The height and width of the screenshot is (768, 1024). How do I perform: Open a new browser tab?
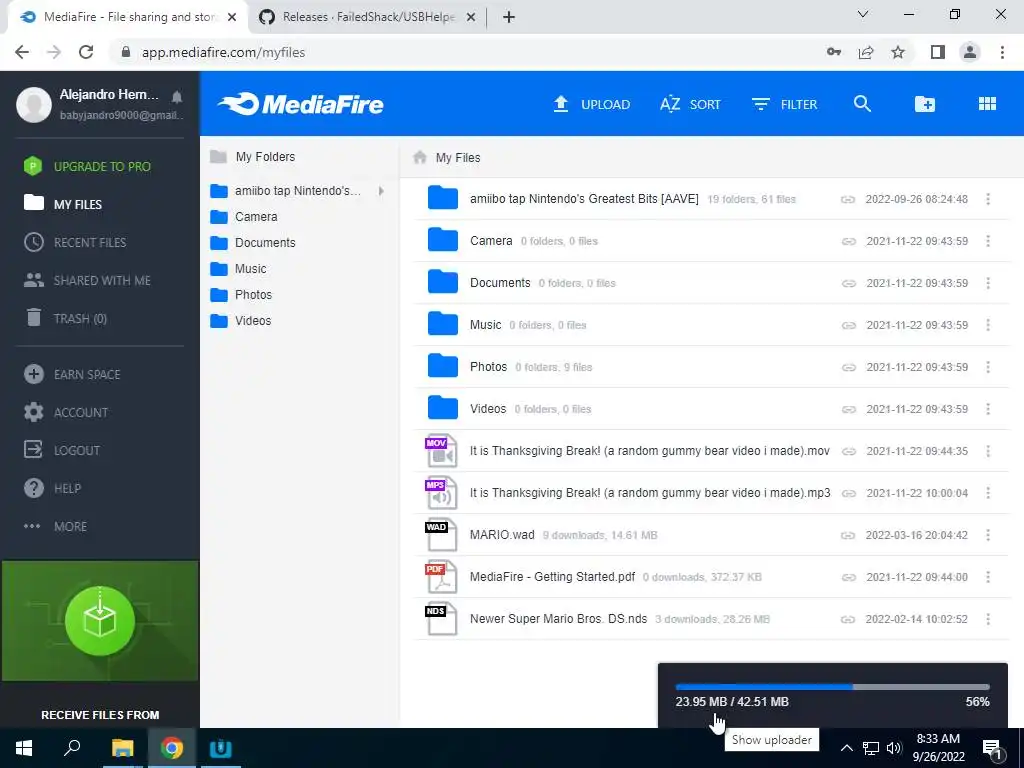[509, 17]
